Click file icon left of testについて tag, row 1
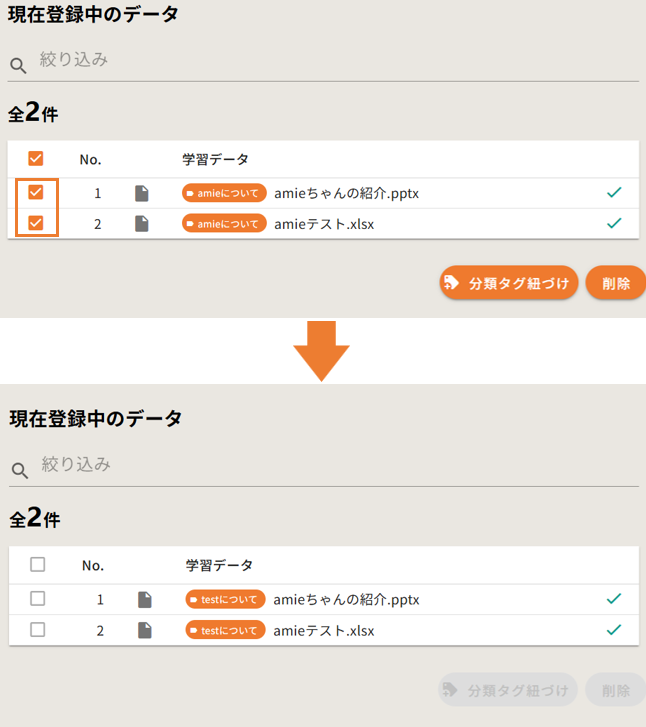Screen dimensions: 646x727 click(145, 600)
